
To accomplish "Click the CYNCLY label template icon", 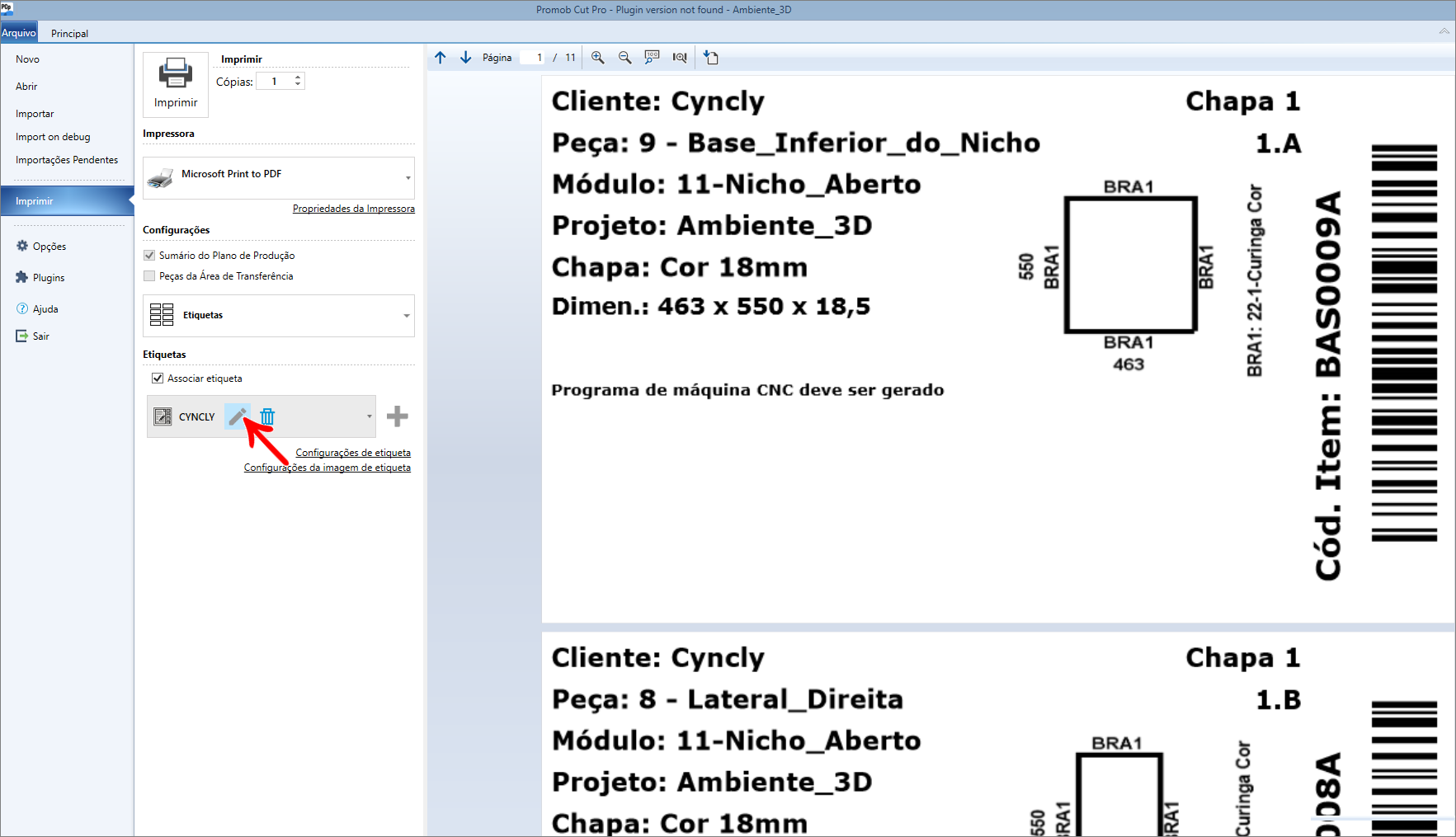I will click(163, 416).
